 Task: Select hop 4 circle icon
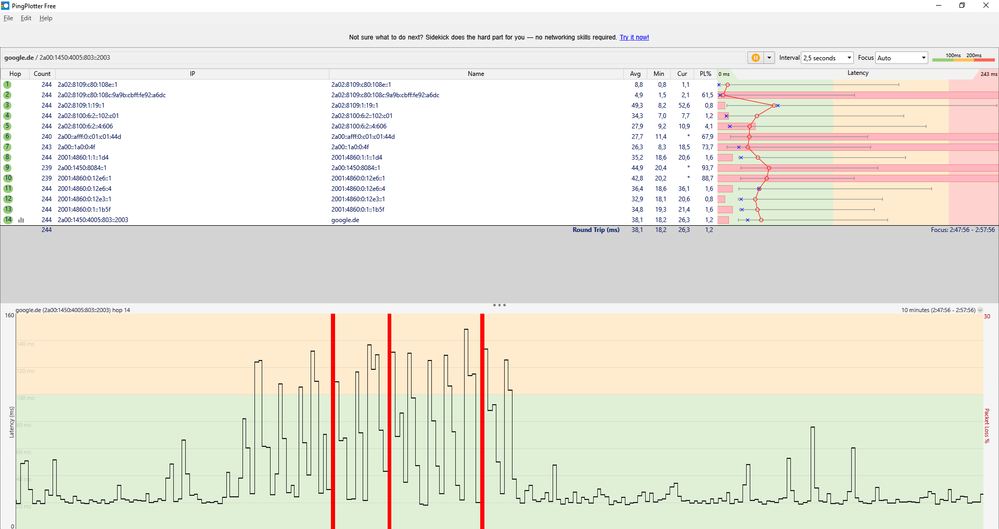[x=8, y=116]
